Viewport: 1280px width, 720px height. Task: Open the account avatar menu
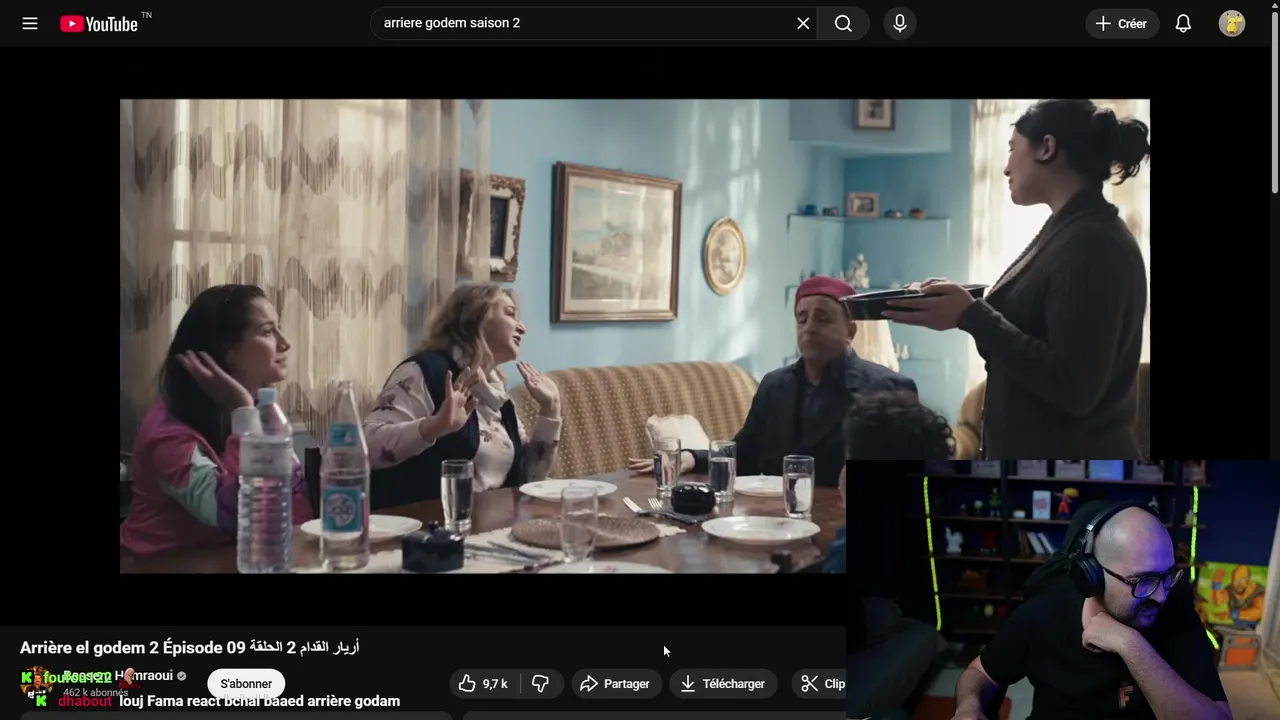1232,23
